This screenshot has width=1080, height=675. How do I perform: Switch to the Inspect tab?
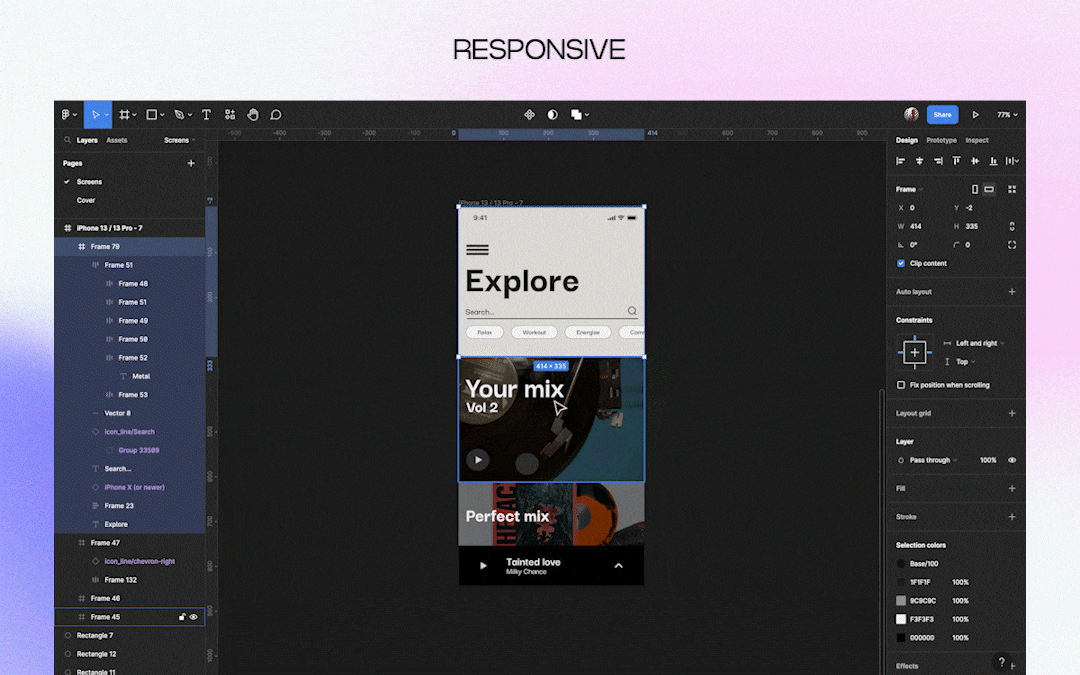point(977,141)
